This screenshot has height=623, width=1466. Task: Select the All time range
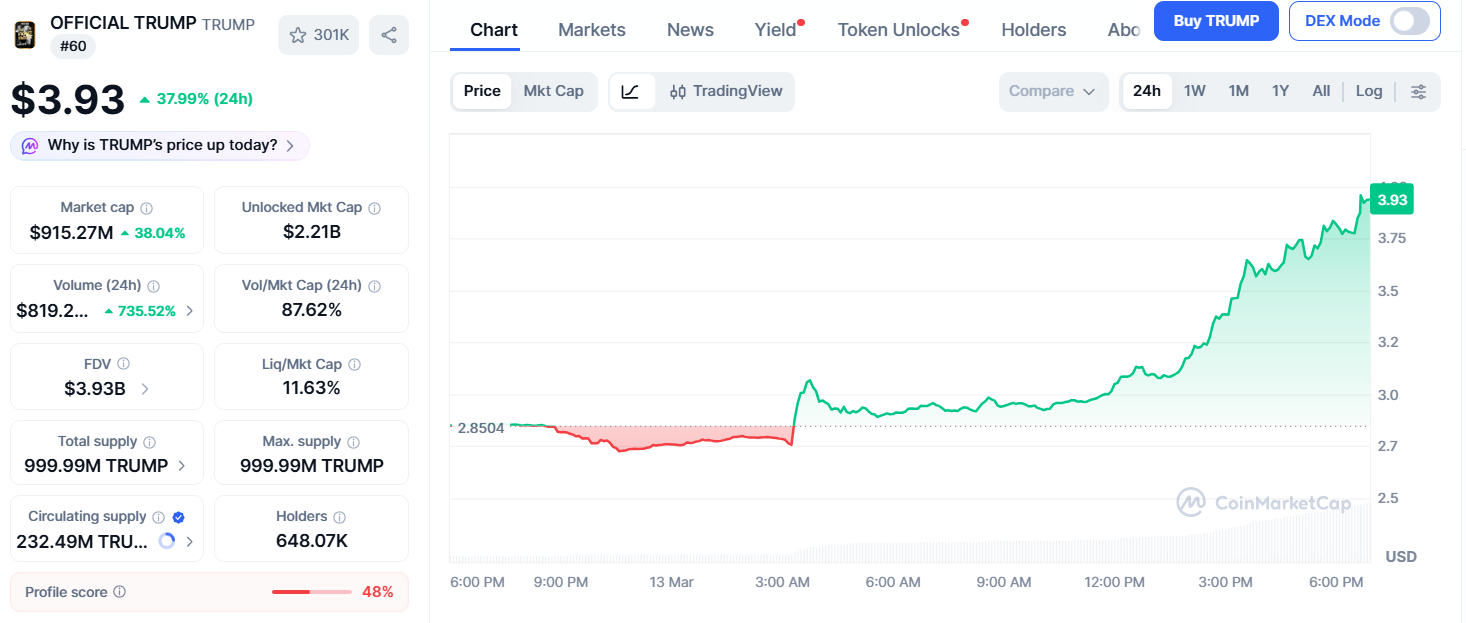[1321, 91]
